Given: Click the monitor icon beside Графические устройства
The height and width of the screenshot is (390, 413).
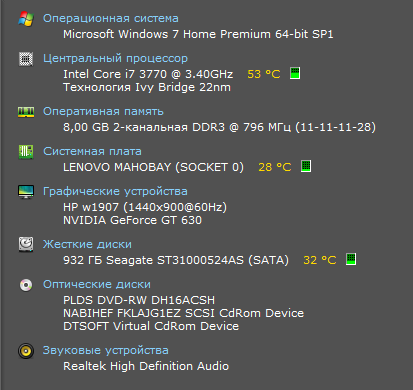Looking at the screenshot, I should pos(26,192).
